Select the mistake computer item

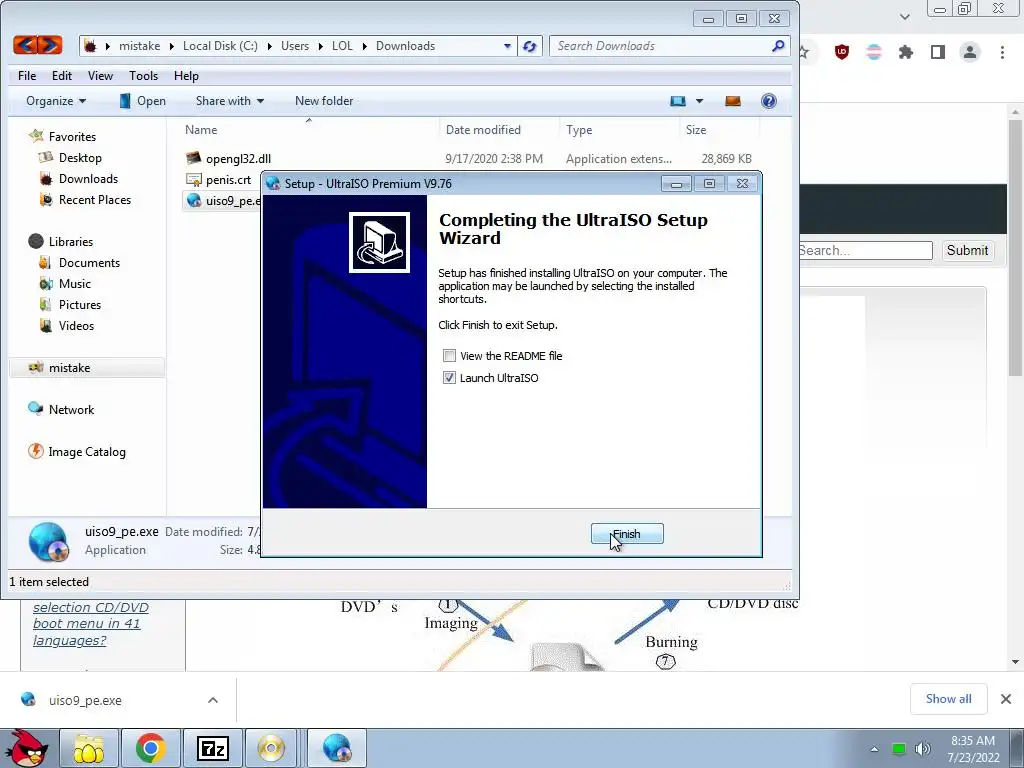87,368
